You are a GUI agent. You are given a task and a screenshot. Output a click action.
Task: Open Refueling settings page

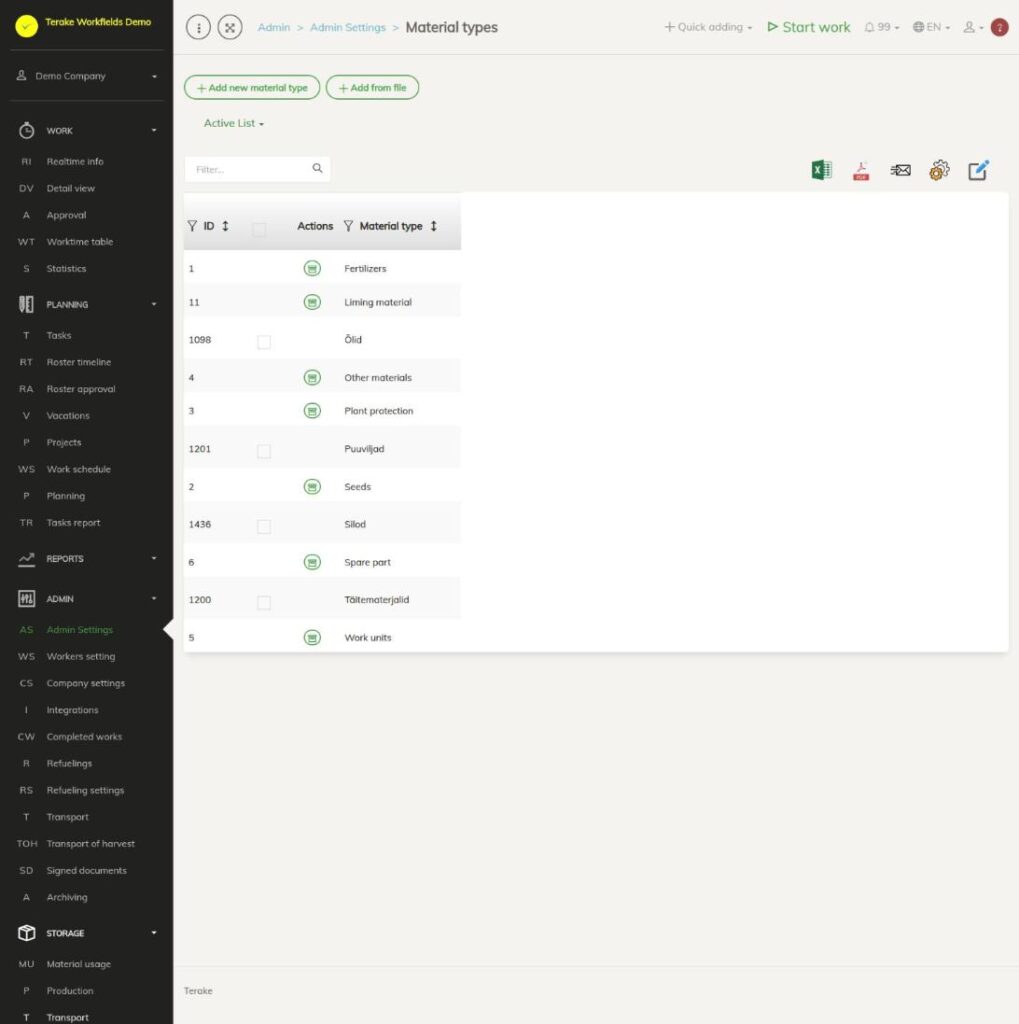tap(85, 790)
